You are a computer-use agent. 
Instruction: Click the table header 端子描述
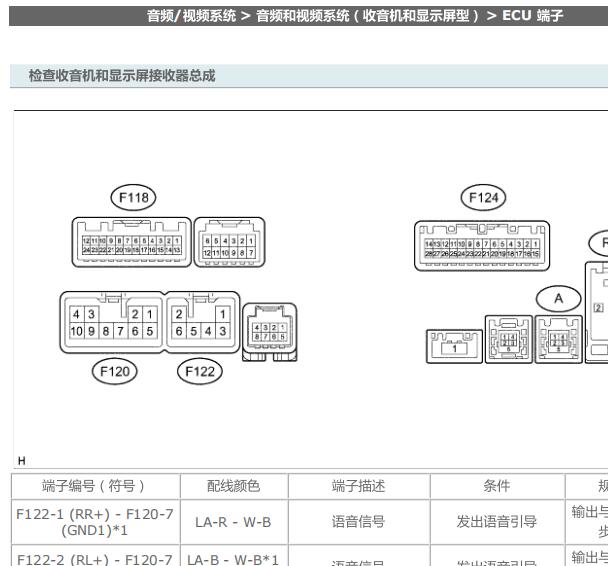358,486
